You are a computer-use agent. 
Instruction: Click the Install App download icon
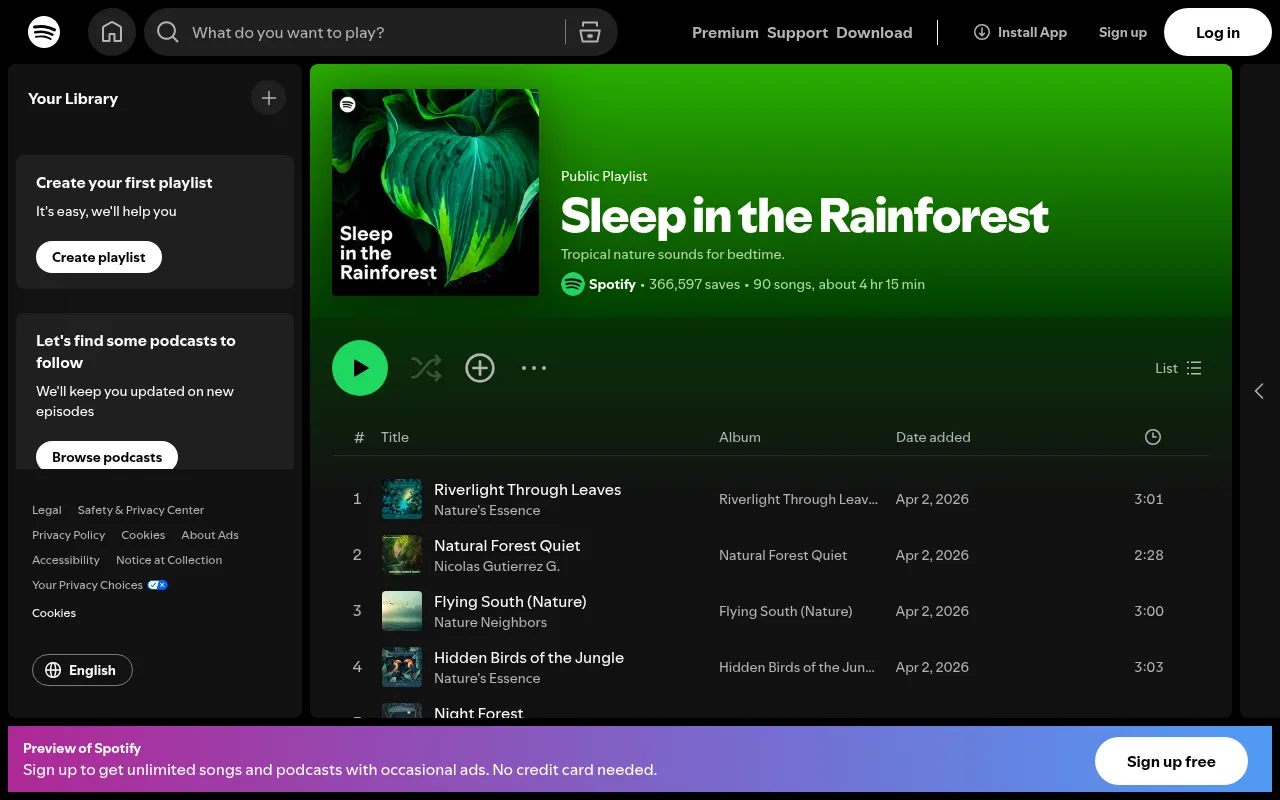pos(982,32)
